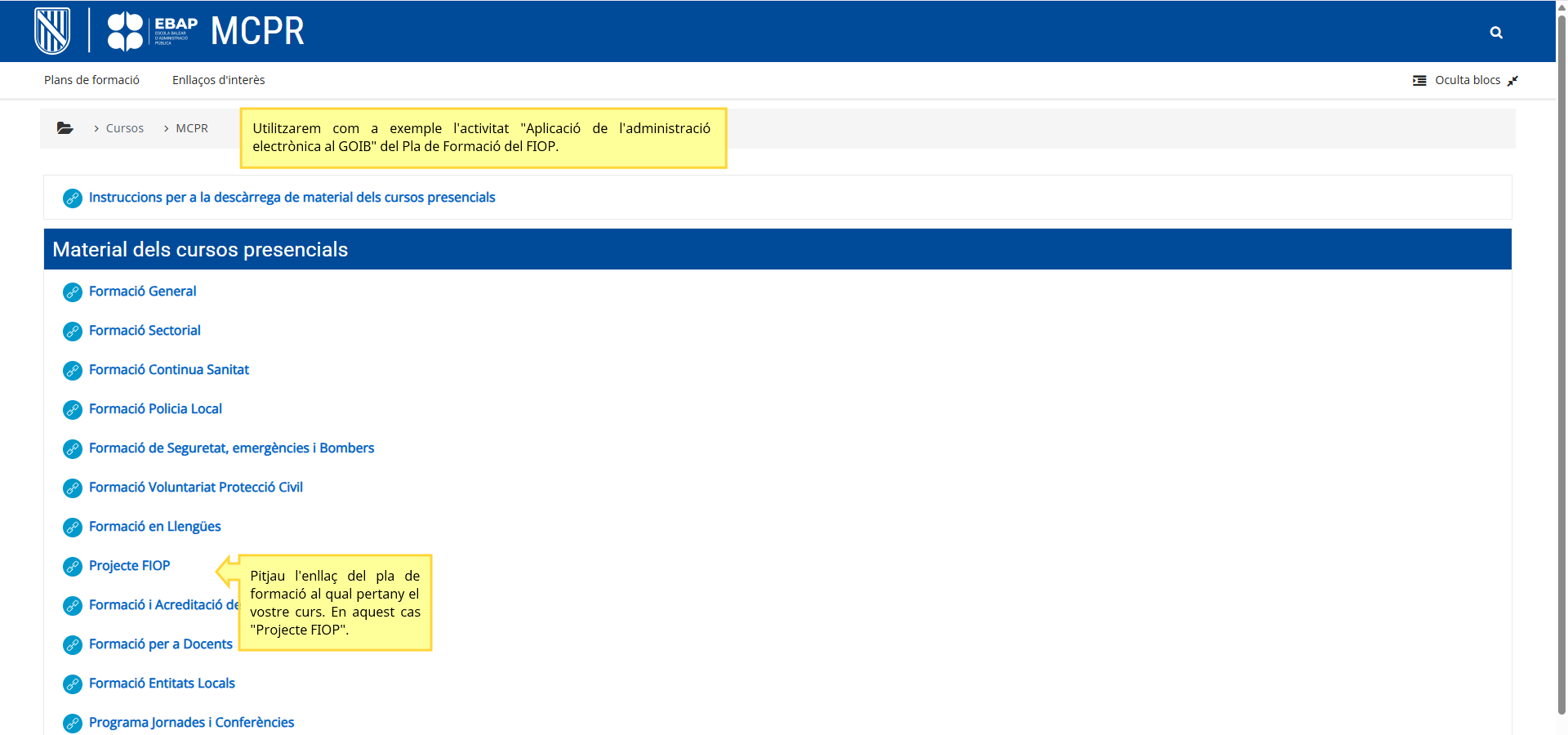Screen dimensions: 1568x735
Task: Click the Govern Balear shield logo
Action: [x=52, y=31]
